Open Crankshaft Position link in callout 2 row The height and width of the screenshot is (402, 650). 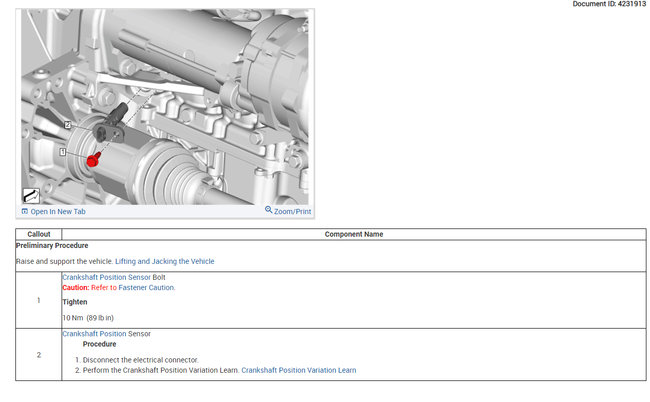94,334
